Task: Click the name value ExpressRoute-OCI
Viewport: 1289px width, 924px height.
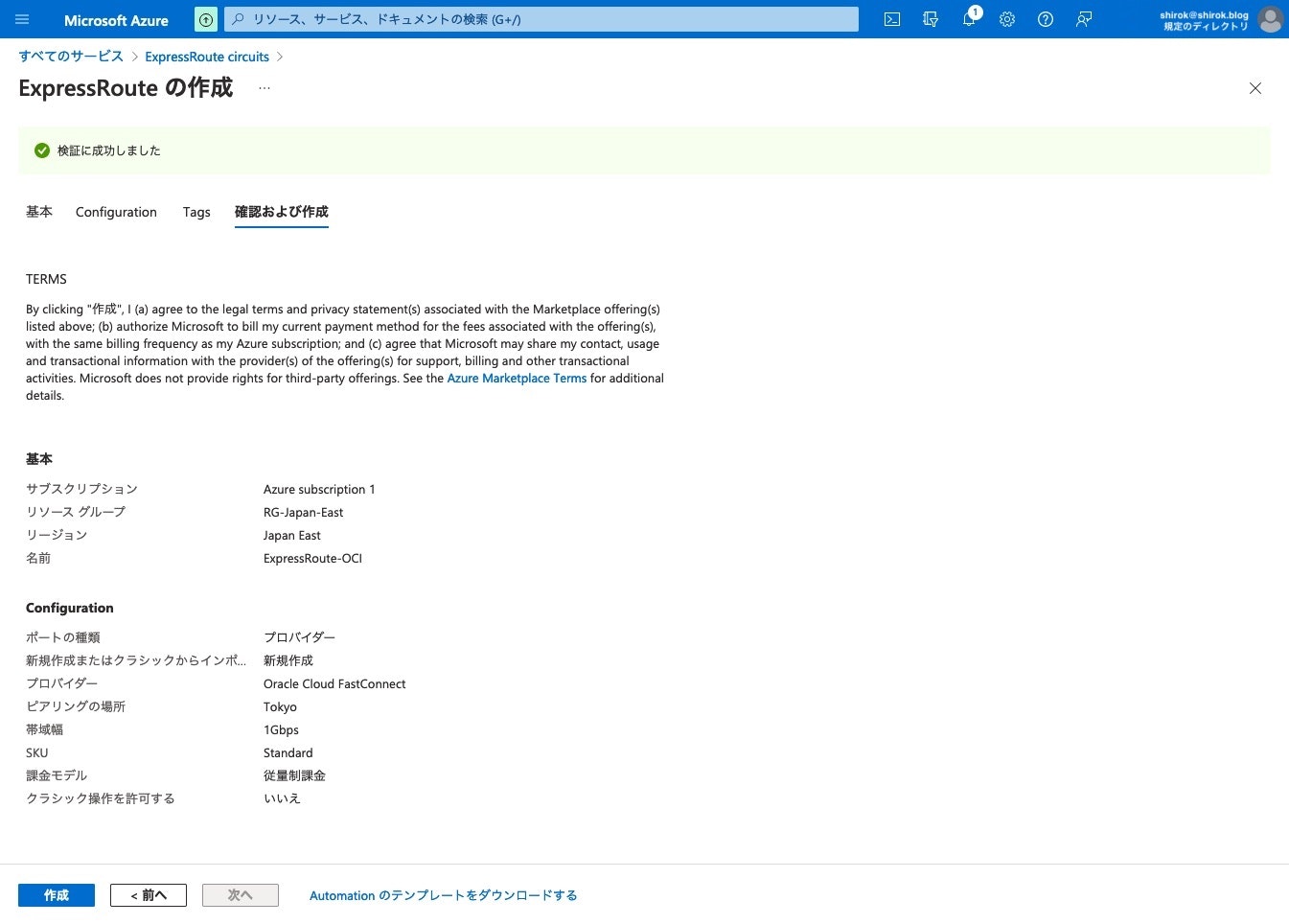Action: pos(312,559)
